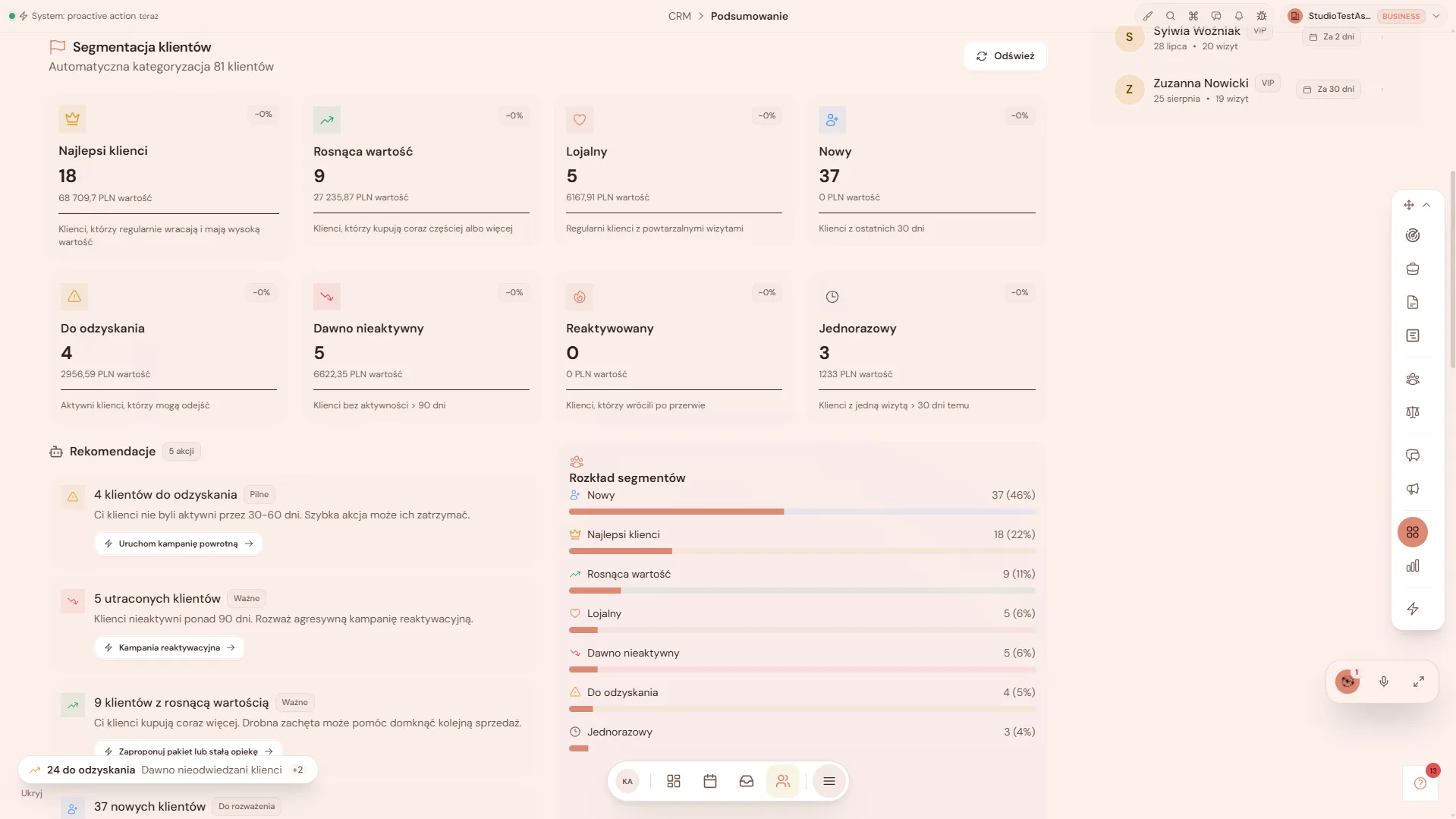This screenshot has height=819, width=1456.
Task: Click the '5 akcji' badge next to Rekomendacje
Action: pos(181,451)
